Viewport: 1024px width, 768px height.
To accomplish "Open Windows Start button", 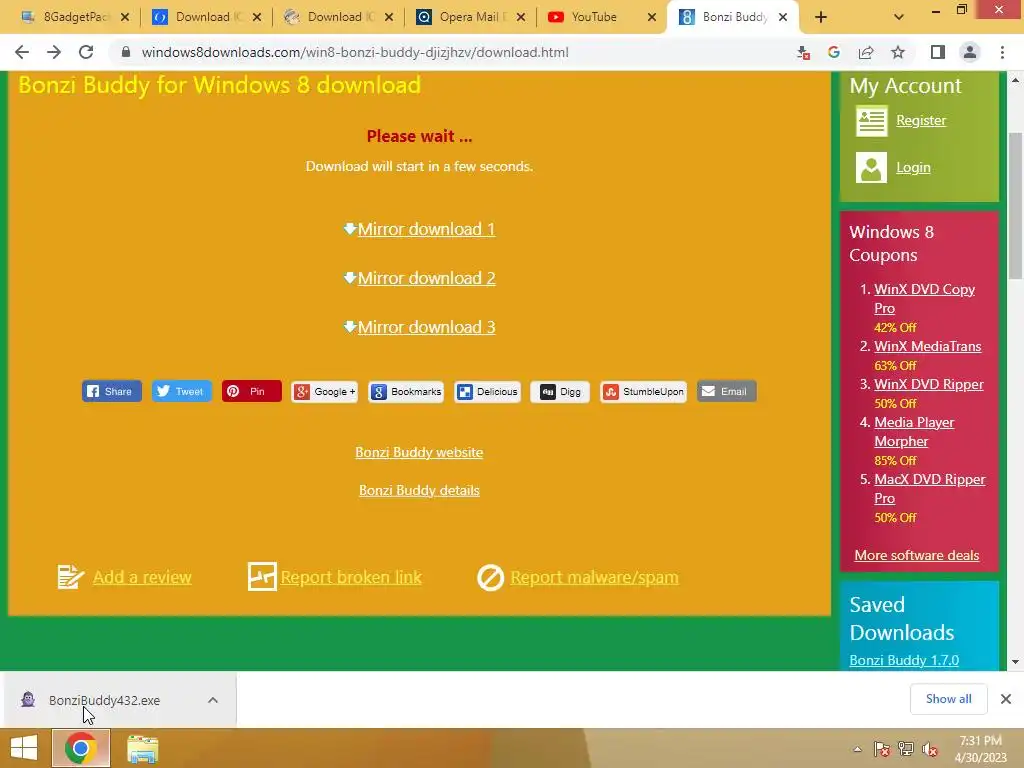I will (x=24, y=748).
